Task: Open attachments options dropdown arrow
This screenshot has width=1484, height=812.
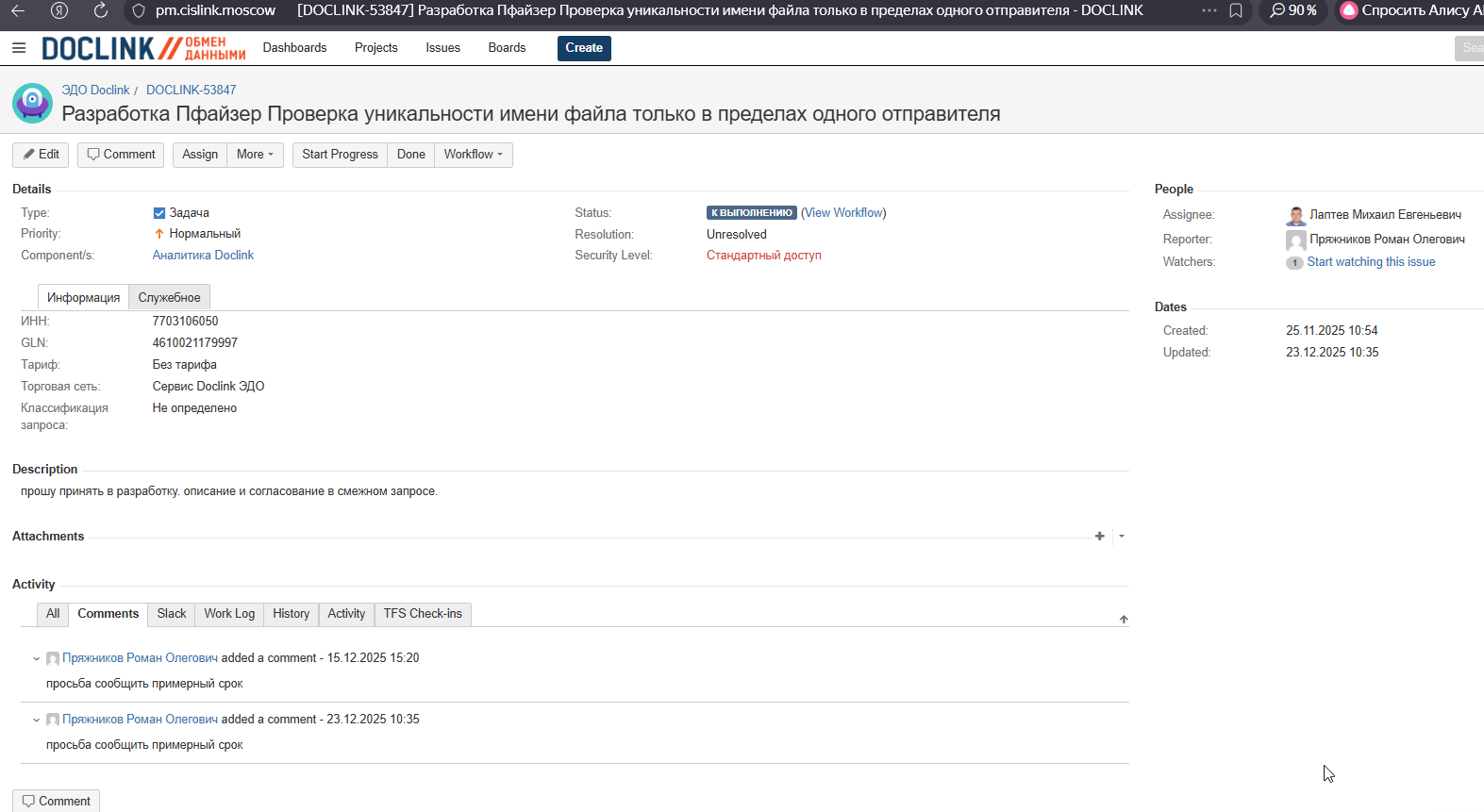Action: click(x=1121, y=537)
